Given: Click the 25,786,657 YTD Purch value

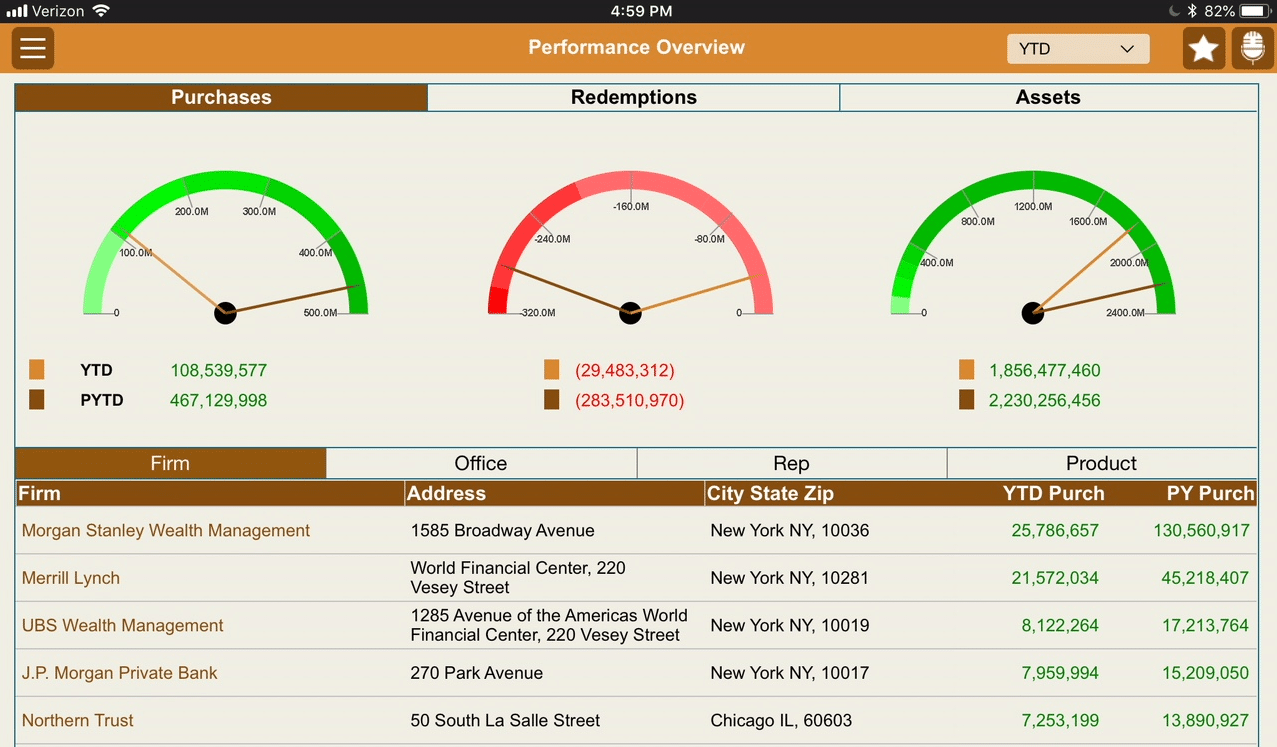Looking at the screenshot, I should 1055,530.
